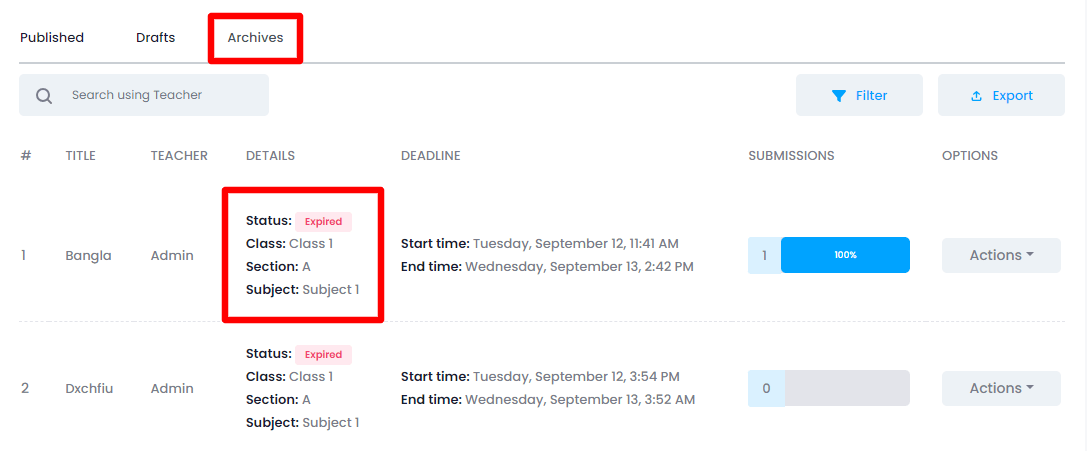Open the Archives tab
Viewport: 1087px width, 451px height.
point(255,38)
